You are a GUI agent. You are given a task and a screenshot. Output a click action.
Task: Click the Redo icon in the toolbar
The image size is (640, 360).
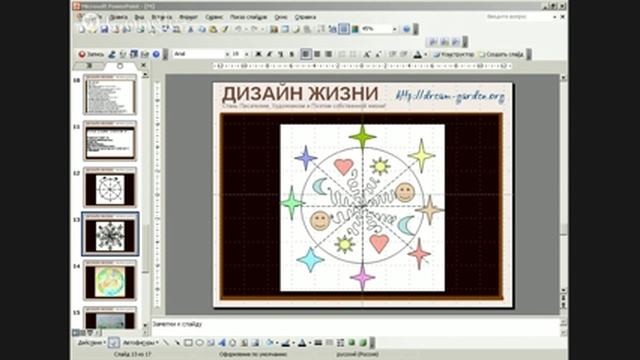tap(254, 29)
